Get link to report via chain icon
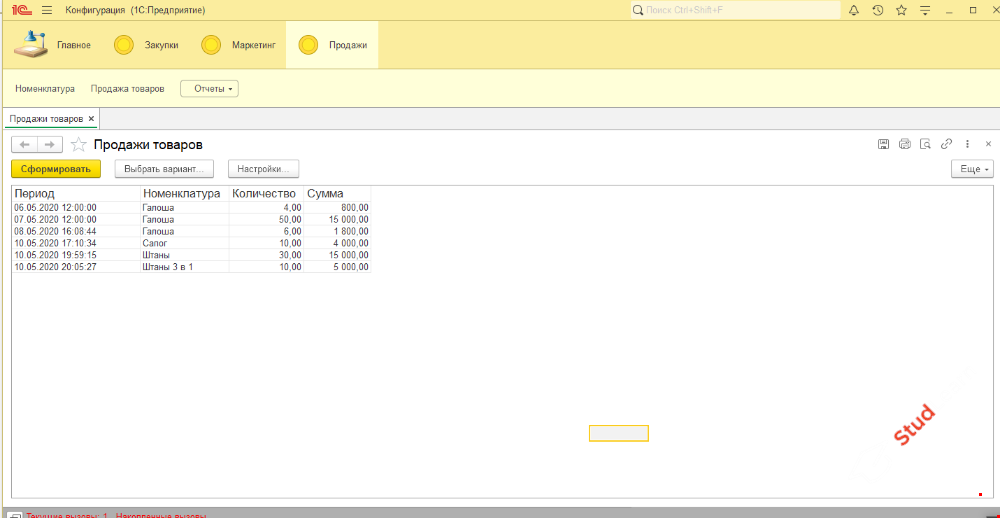 [946, 144]
